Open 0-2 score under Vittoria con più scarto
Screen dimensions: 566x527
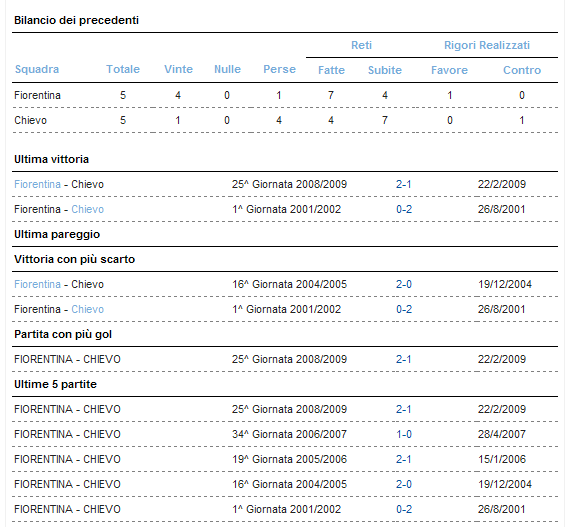(404, 309)
